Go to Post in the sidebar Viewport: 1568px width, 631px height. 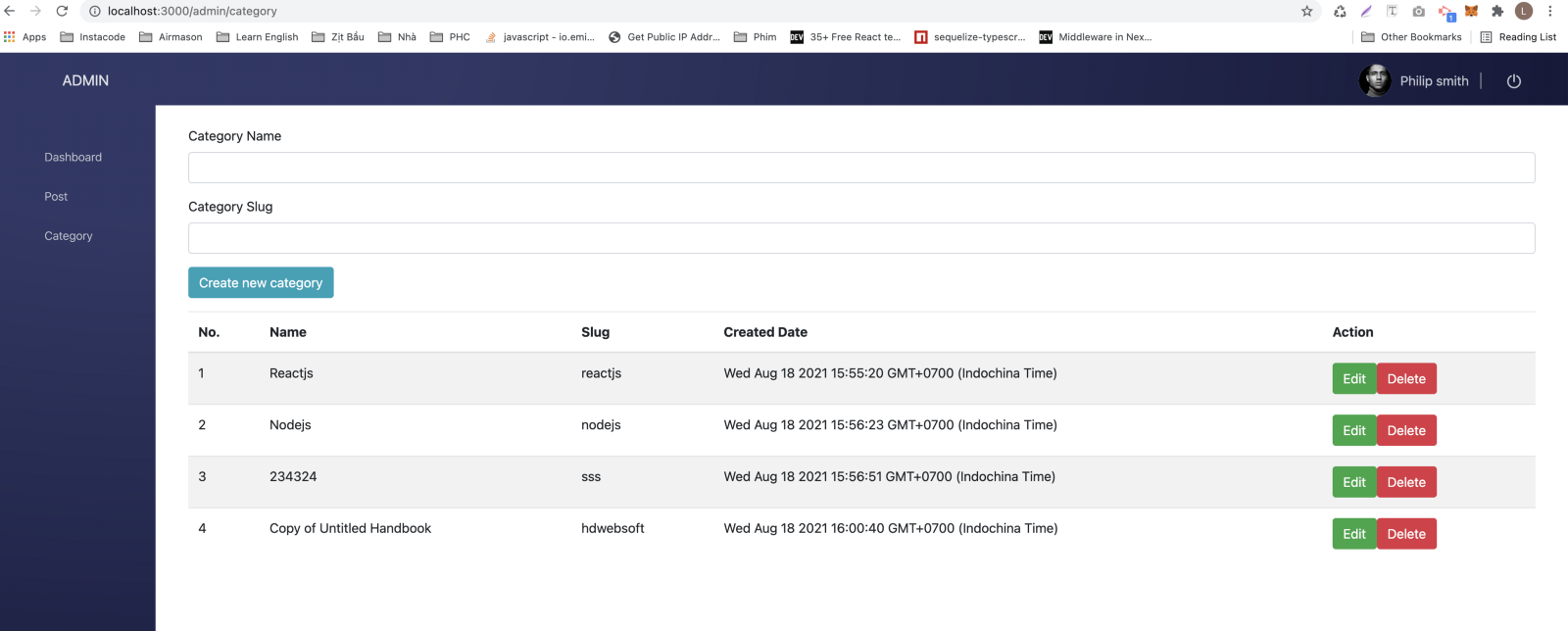pos(56,197)
